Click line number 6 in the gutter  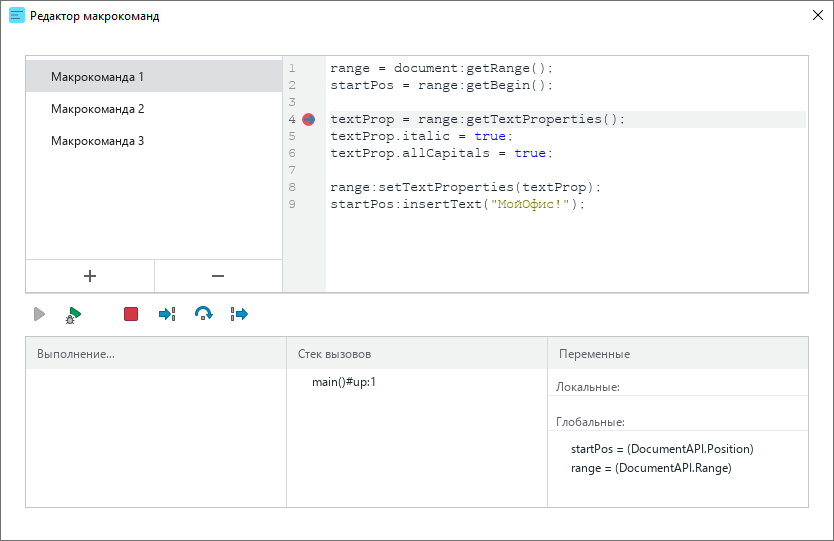pos(292,153)
